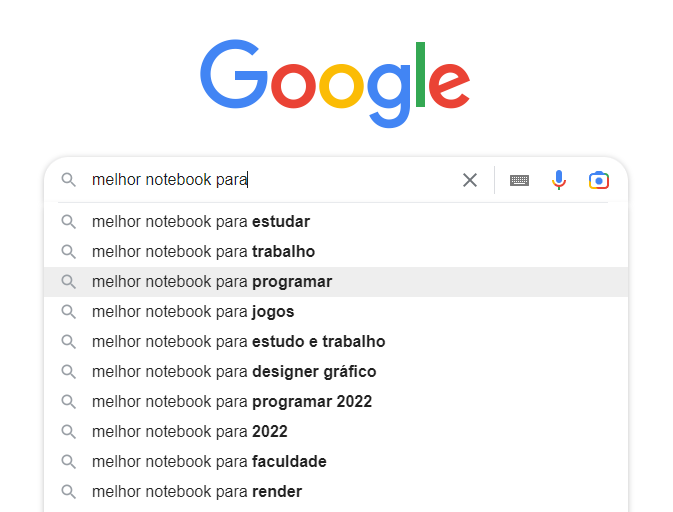Screen dimensions: 673x512
Task: Start voice search with microphone icon
Action: [x=559, y=180]
